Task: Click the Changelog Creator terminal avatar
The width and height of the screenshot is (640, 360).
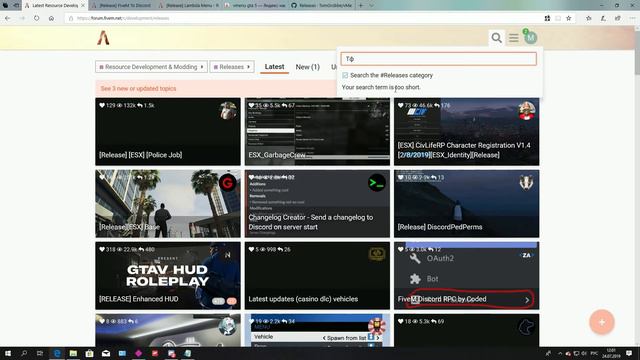Action: click(x=376, y=183)
